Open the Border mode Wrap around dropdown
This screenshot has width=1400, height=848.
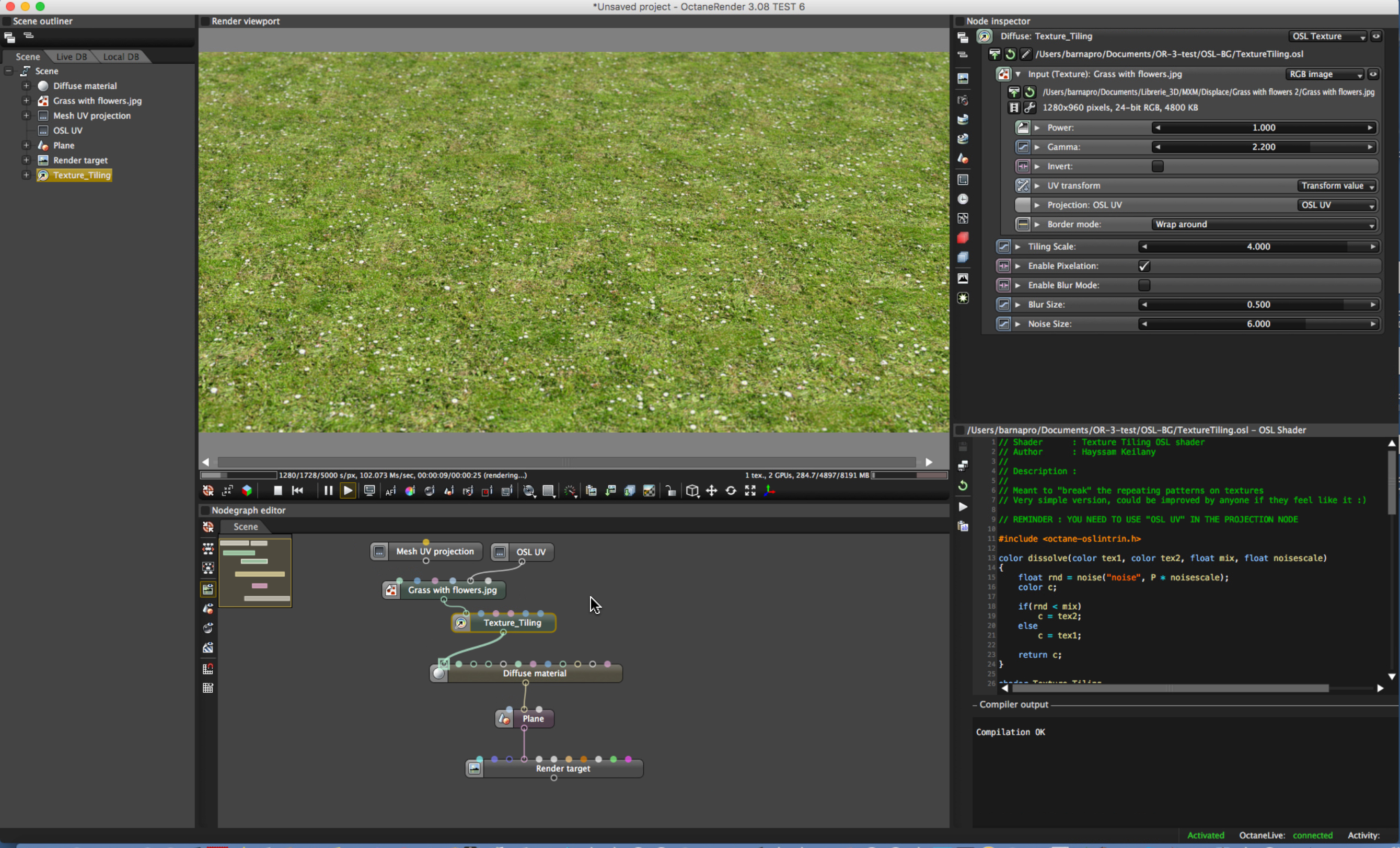(1264, 224)
